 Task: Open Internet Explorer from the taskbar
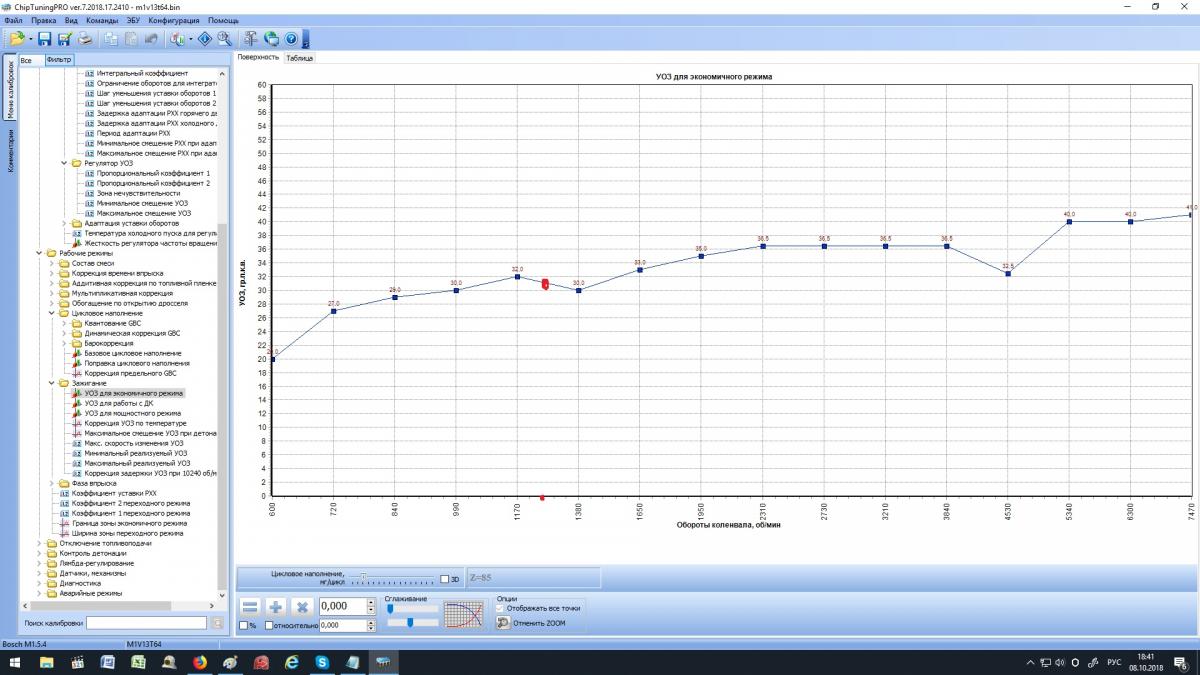[x=291, y=662]
